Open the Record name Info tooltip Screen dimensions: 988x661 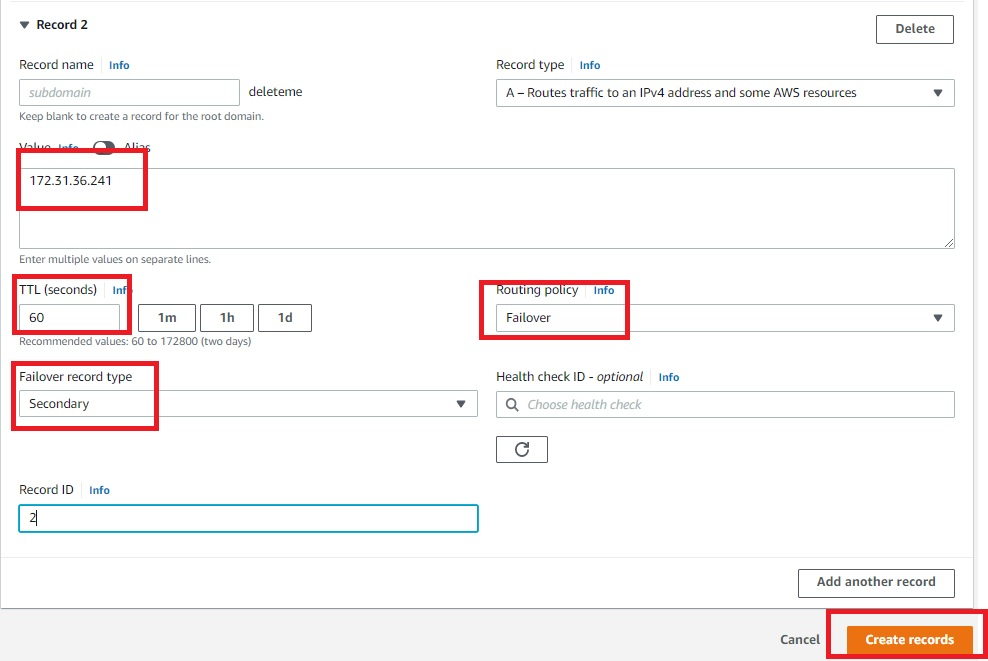pyautogui.click(x=119, y=64)
